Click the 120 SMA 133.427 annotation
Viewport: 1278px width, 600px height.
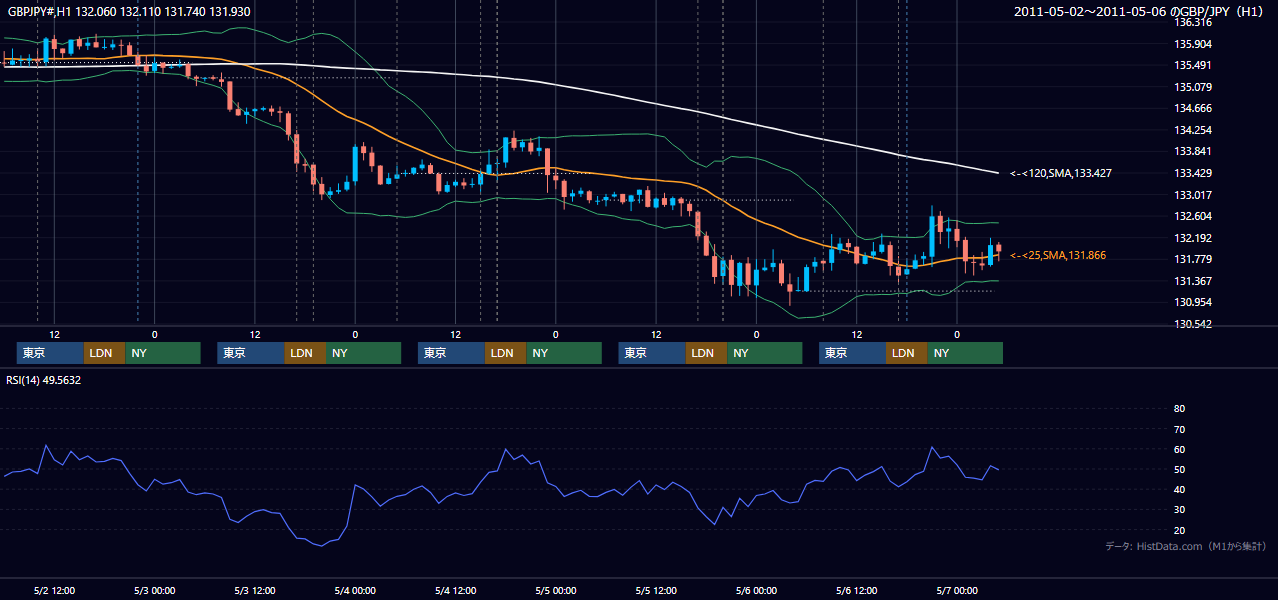[1060, 173]
